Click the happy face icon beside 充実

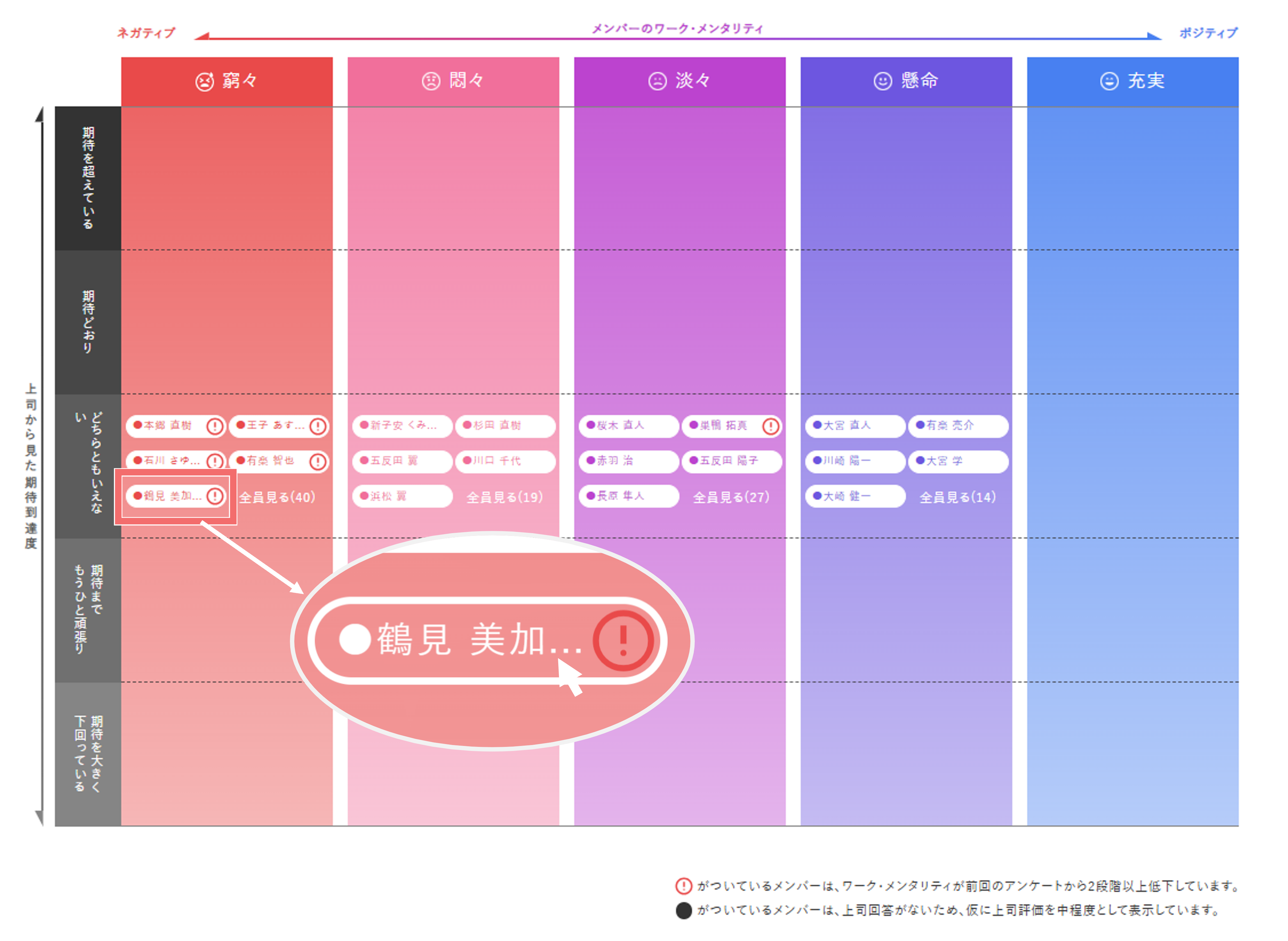tap(1109, 81)
